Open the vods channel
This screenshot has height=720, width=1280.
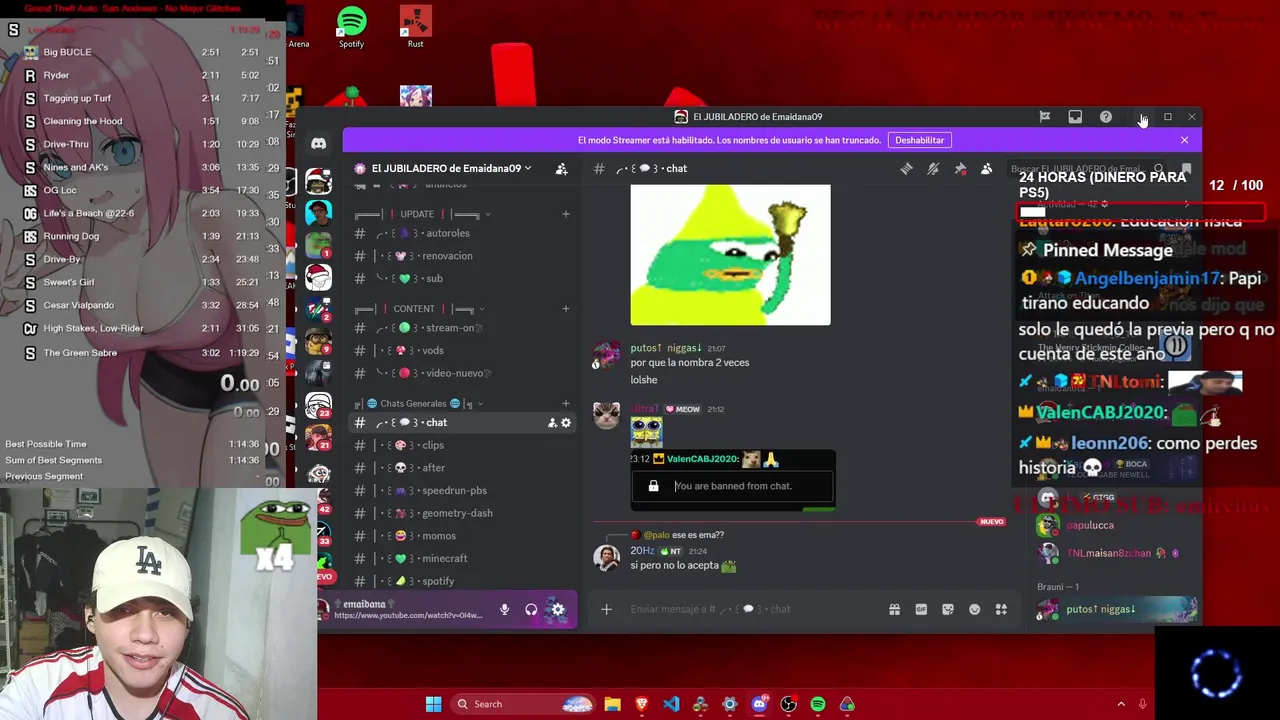point(461,351)
